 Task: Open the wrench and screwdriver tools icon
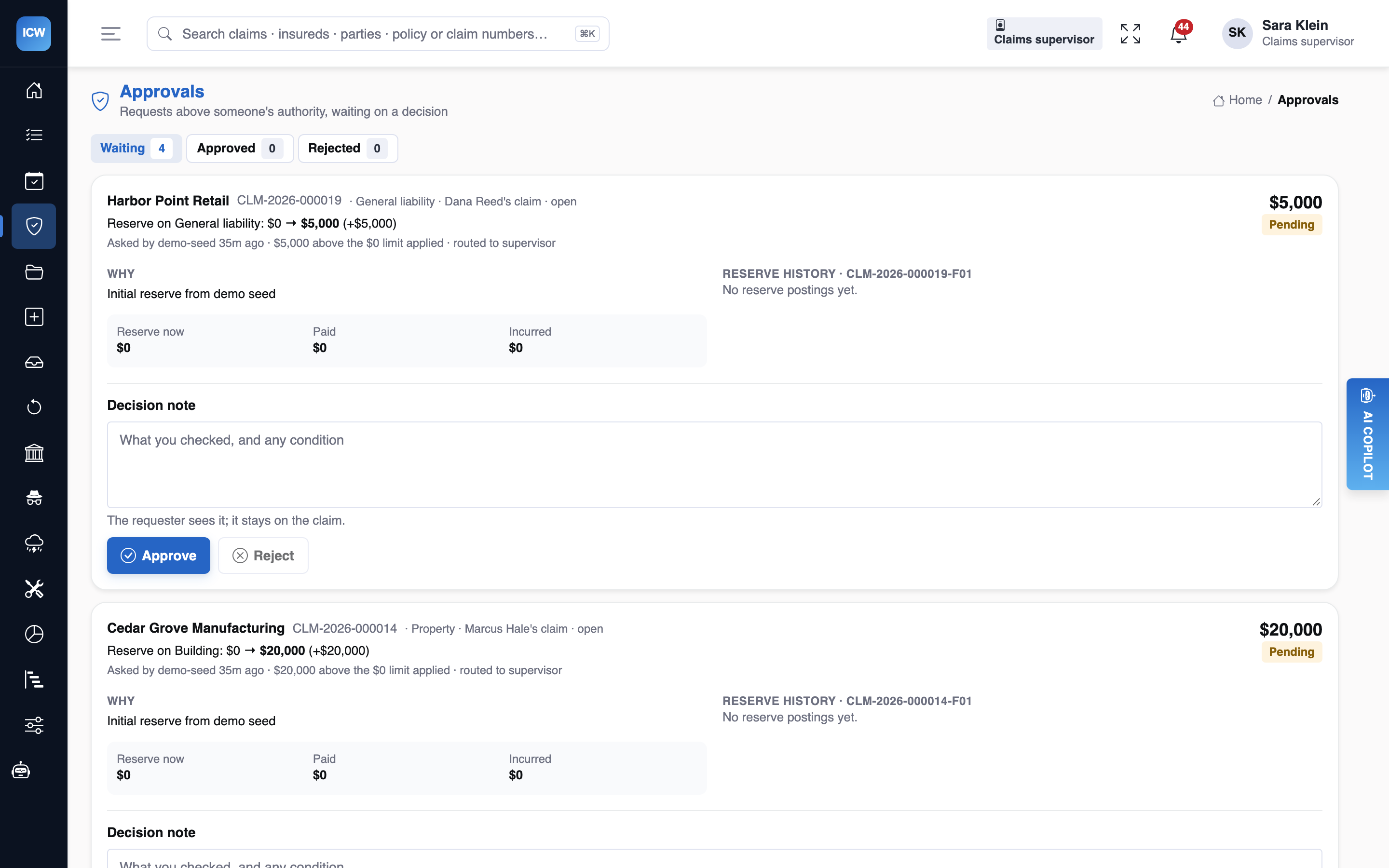[34, 588]
